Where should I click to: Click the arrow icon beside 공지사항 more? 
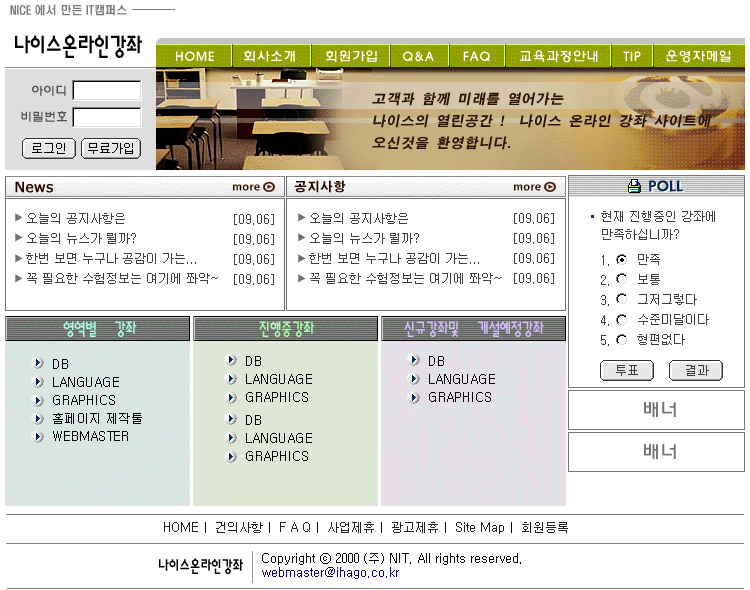550,187
